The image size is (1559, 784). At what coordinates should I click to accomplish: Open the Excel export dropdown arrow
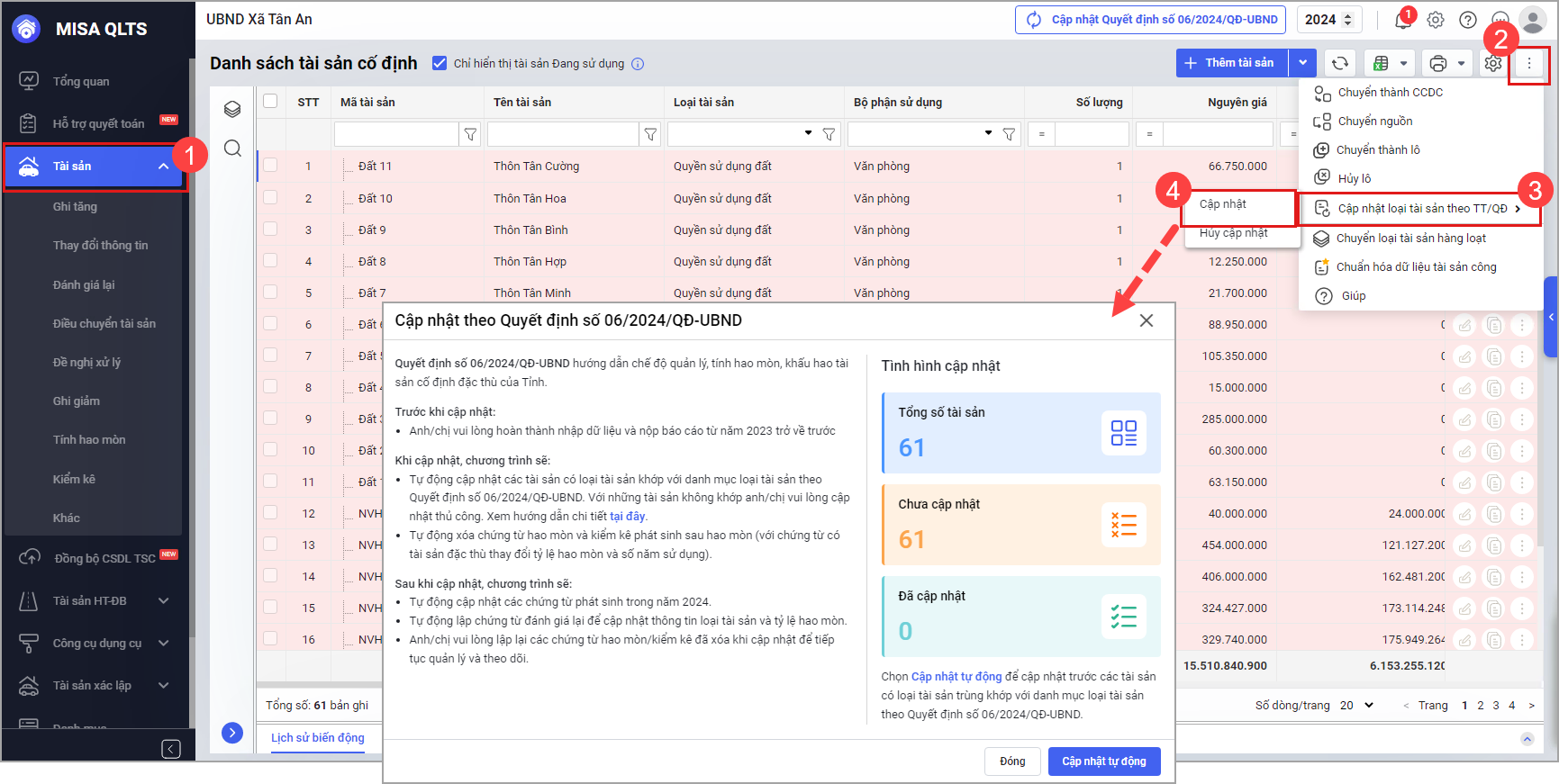tap(1403, 64)
